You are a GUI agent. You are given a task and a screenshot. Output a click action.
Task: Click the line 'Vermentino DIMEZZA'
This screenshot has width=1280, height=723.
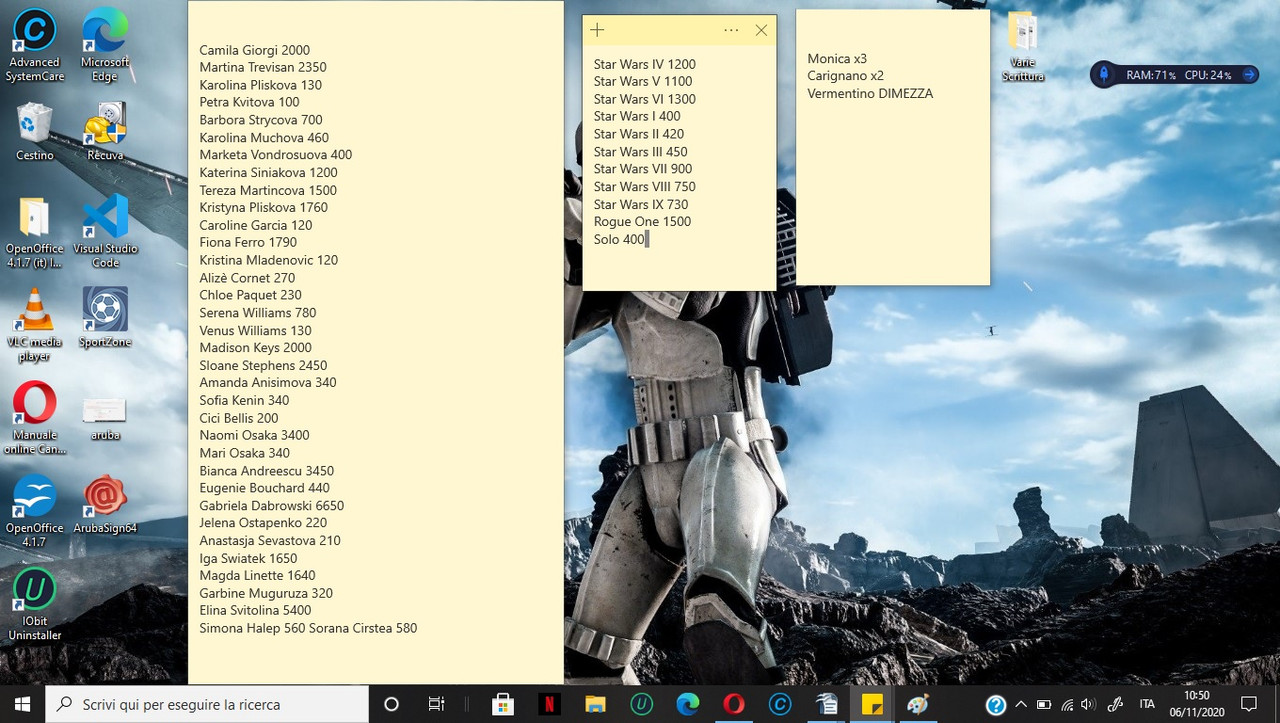870,93
